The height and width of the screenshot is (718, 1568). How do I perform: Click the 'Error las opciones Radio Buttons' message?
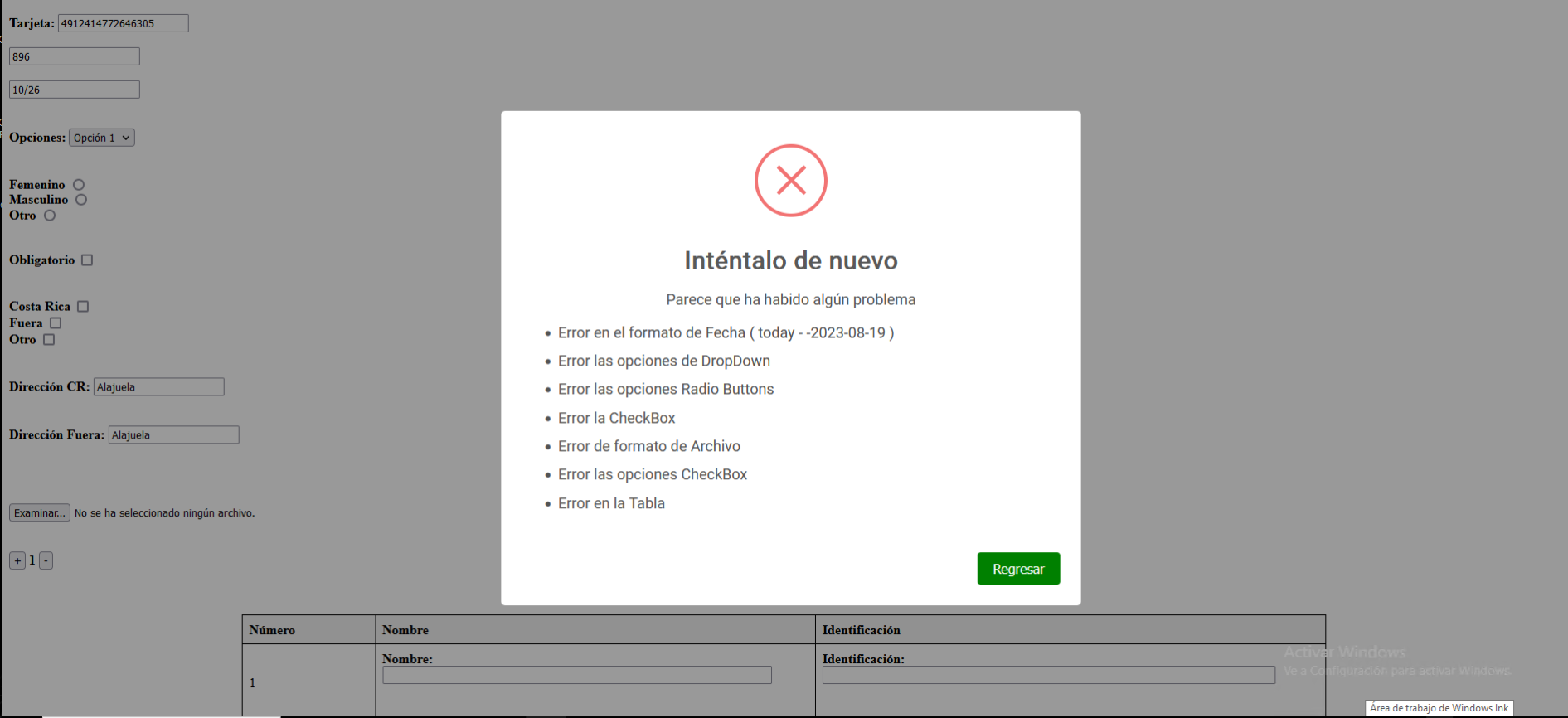[666, 389]
